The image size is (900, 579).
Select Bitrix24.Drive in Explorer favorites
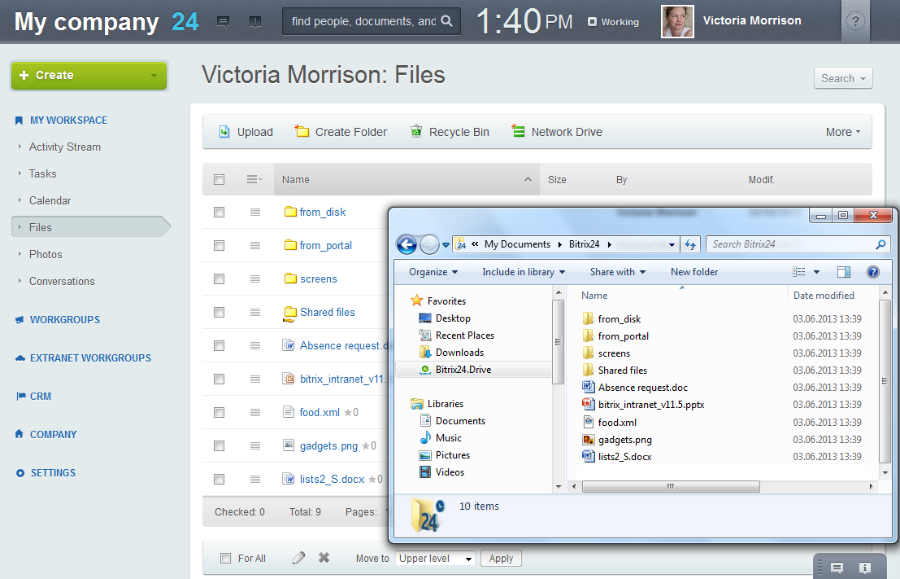click(x=463, y=370)
